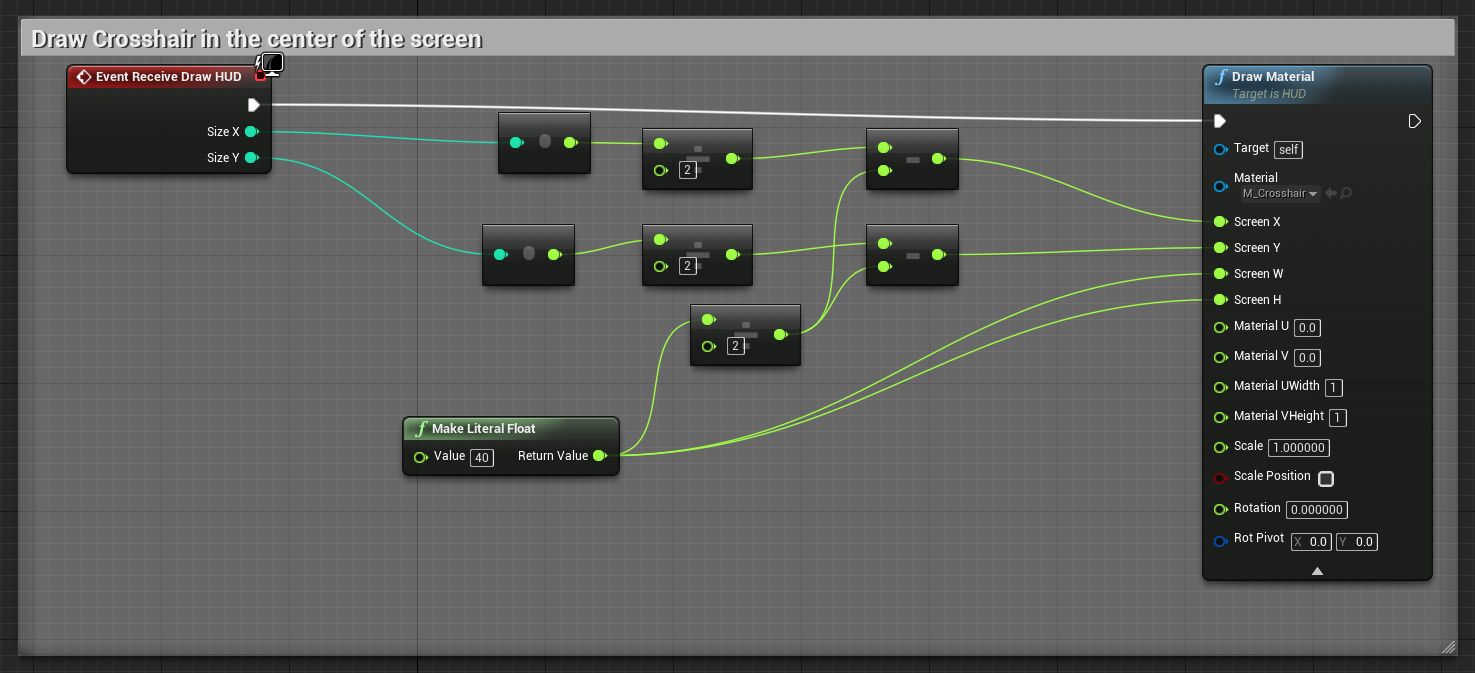This screenshot has width=1475, height=673.
Task: Click the Material U value field
Action: [x=1307, y=328]
